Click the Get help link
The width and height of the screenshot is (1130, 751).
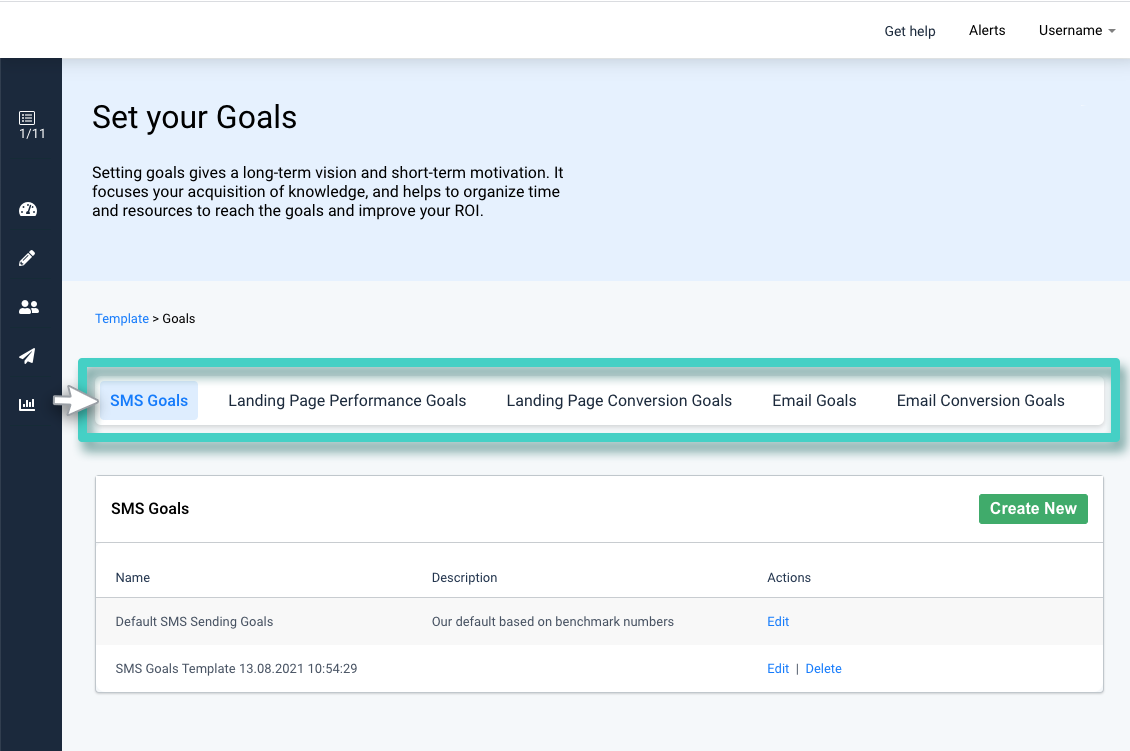tap(909, 31)
